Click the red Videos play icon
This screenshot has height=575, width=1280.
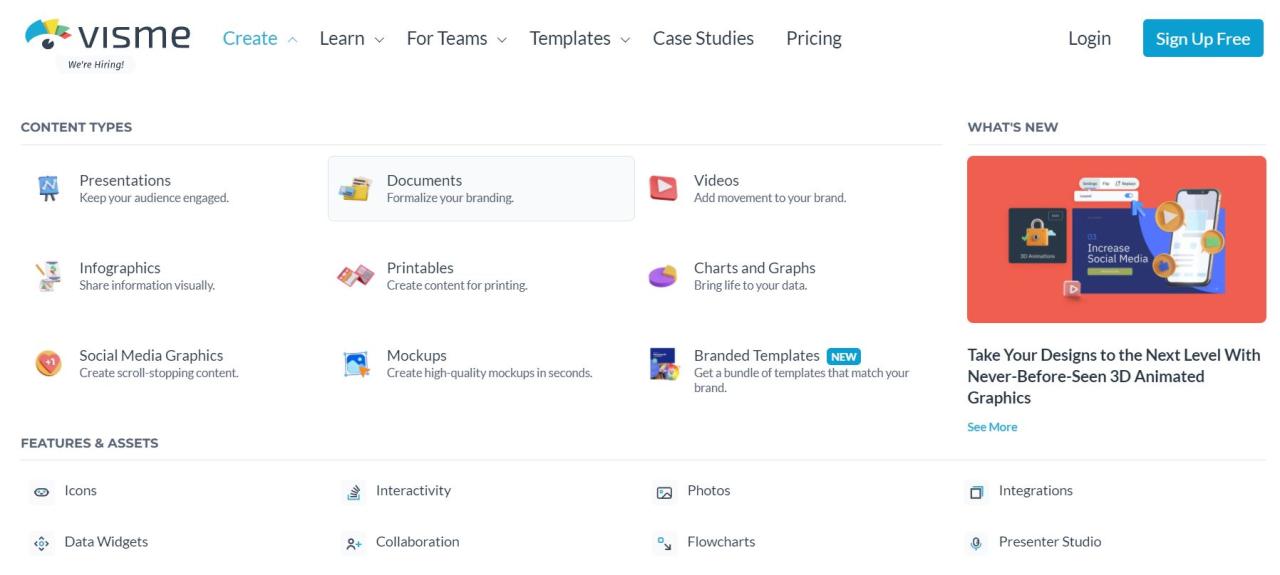pyautogui.click(x=662, y=188)
